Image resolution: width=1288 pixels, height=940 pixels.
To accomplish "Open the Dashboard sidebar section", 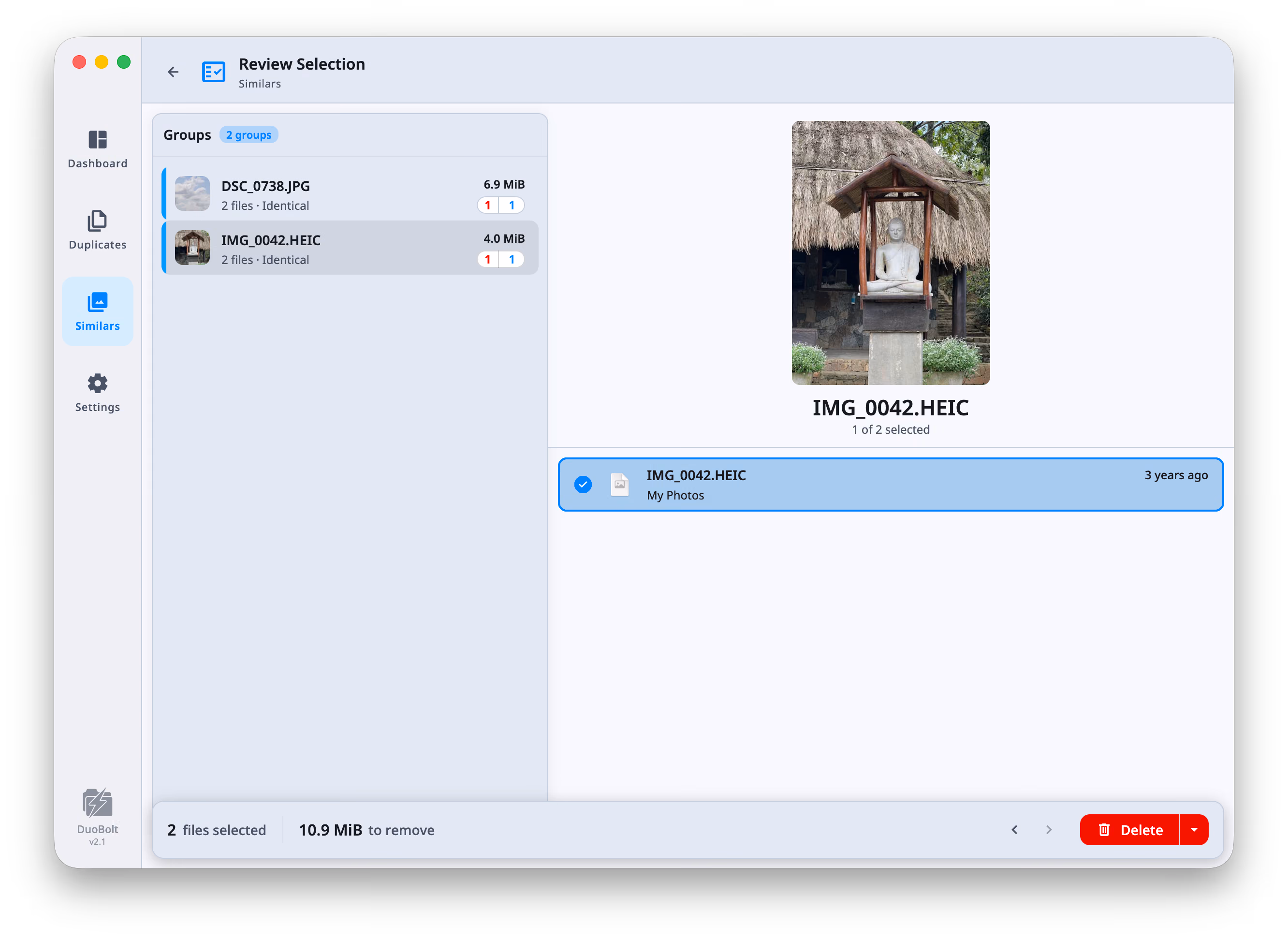I will pos(97,149).
